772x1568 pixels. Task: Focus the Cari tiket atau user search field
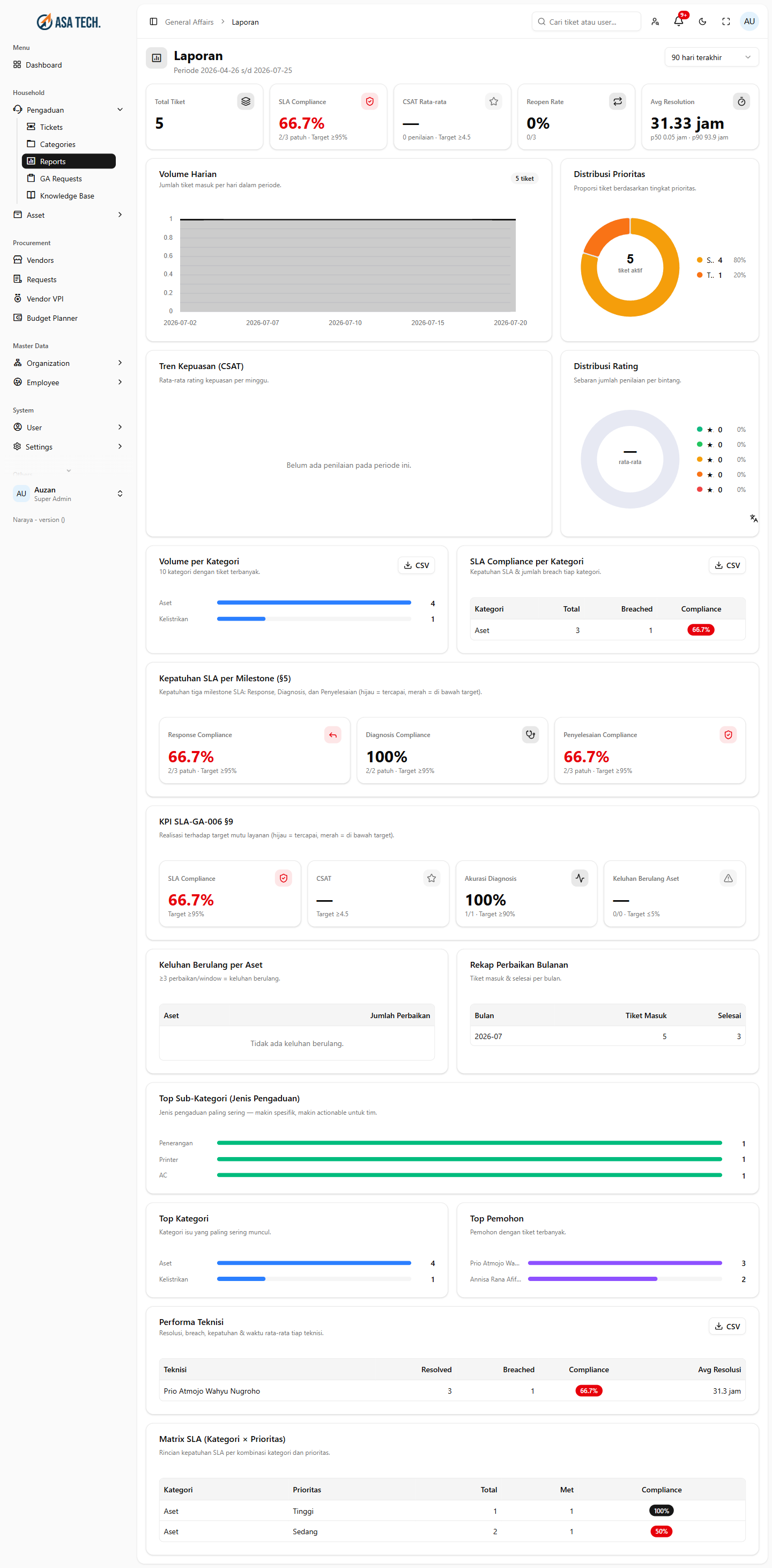click(586, 21)
